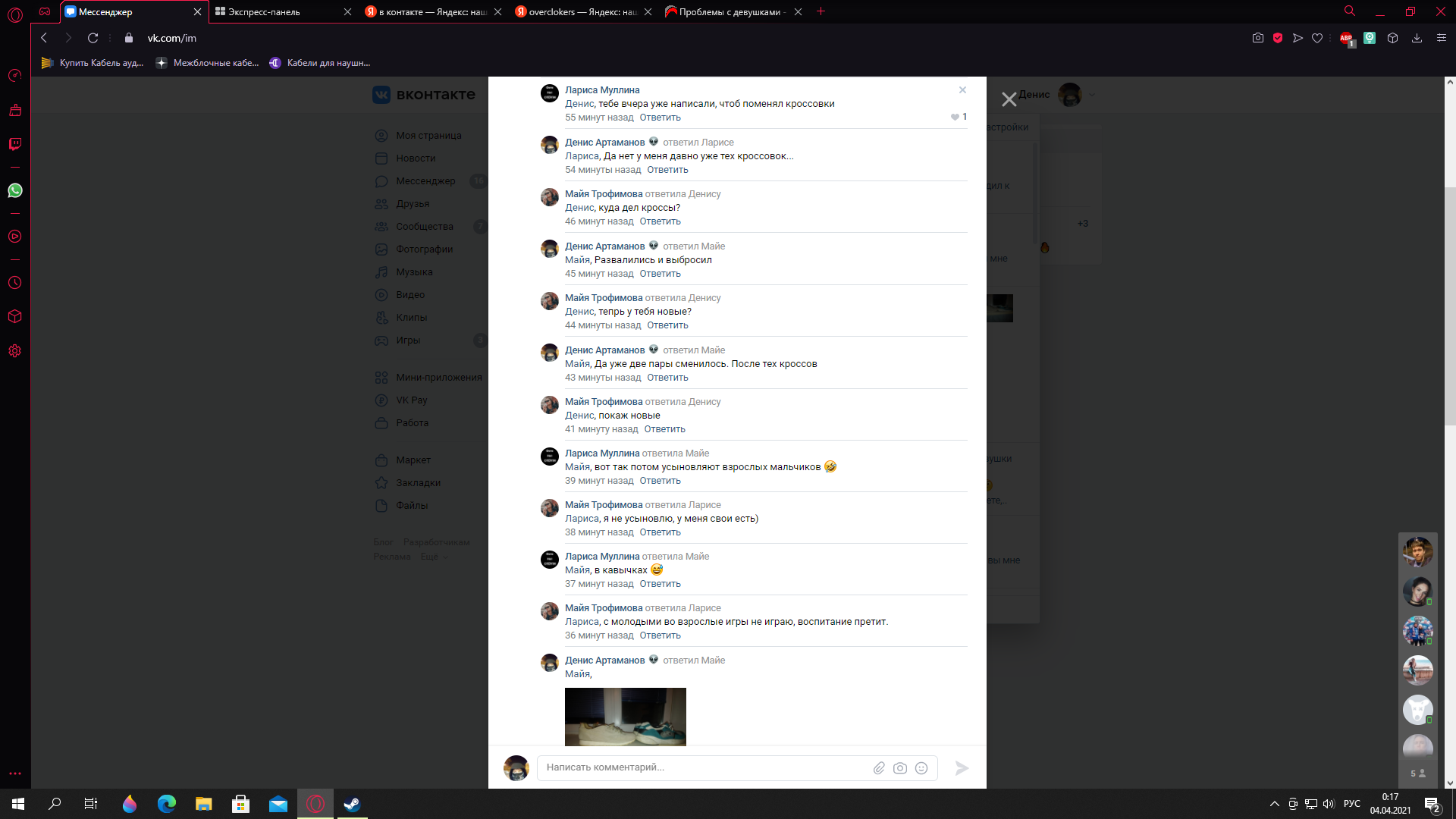Open the emoji smiley picker
The height and width of the screenshot is (819, 1456).
tap(921, 768)
